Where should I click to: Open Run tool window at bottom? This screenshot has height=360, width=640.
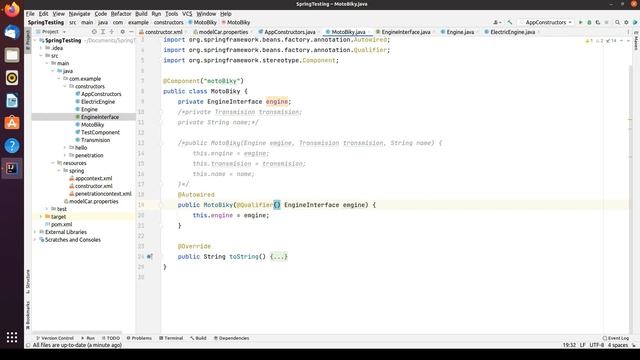click(88, 338)
